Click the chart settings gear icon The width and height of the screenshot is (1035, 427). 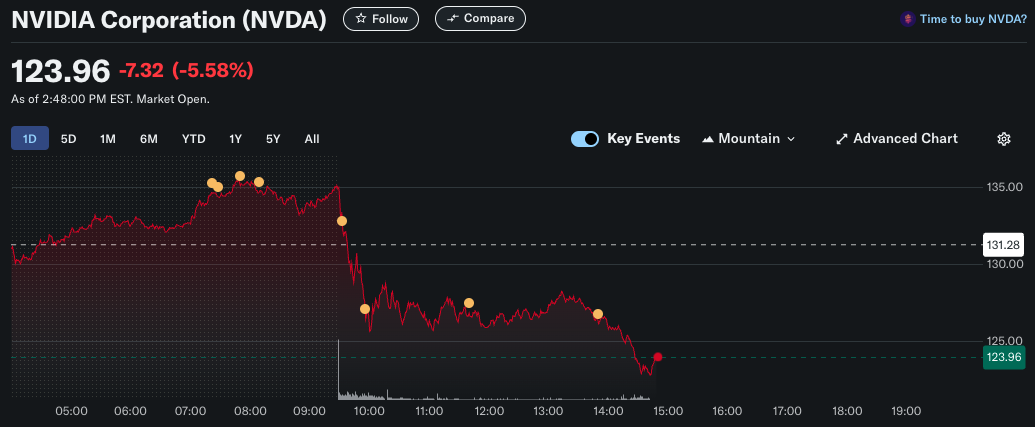tap(1003, 139)
